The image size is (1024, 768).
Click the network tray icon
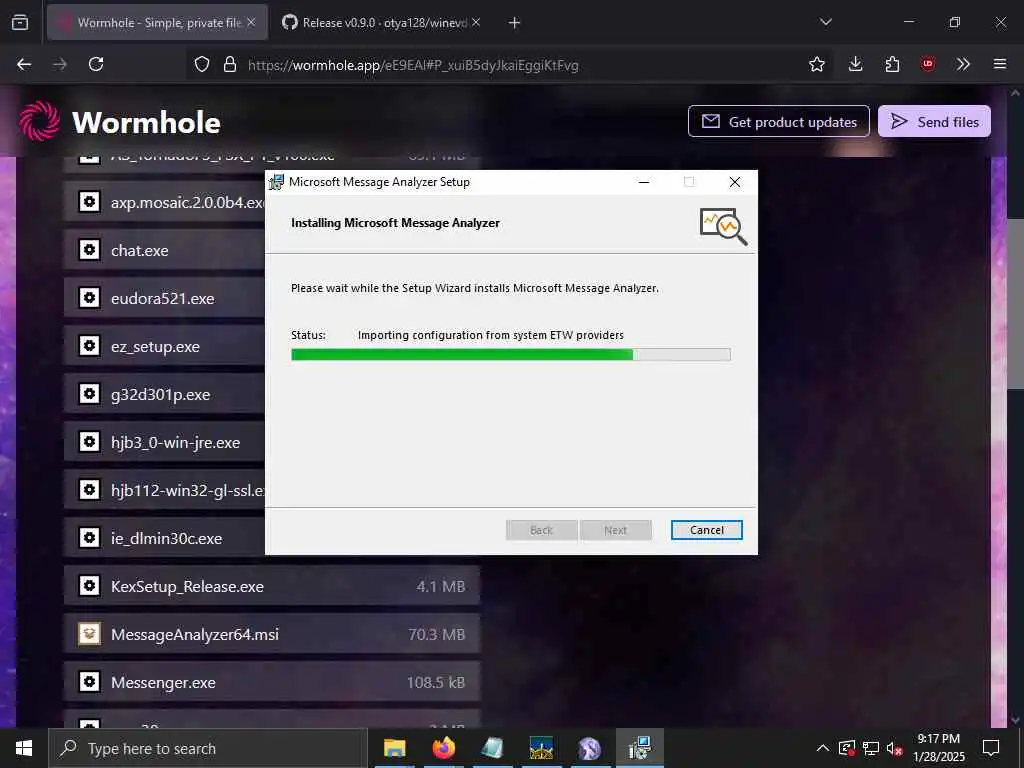pyautogui.click(x=871, y=748)
